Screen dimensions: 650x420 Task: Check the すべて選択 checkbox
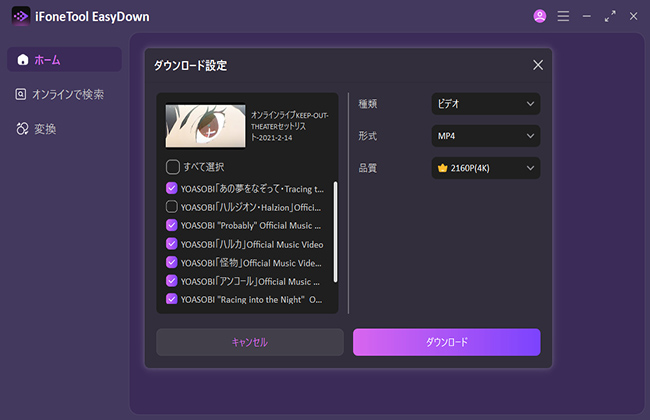click(x=173, y=167)
